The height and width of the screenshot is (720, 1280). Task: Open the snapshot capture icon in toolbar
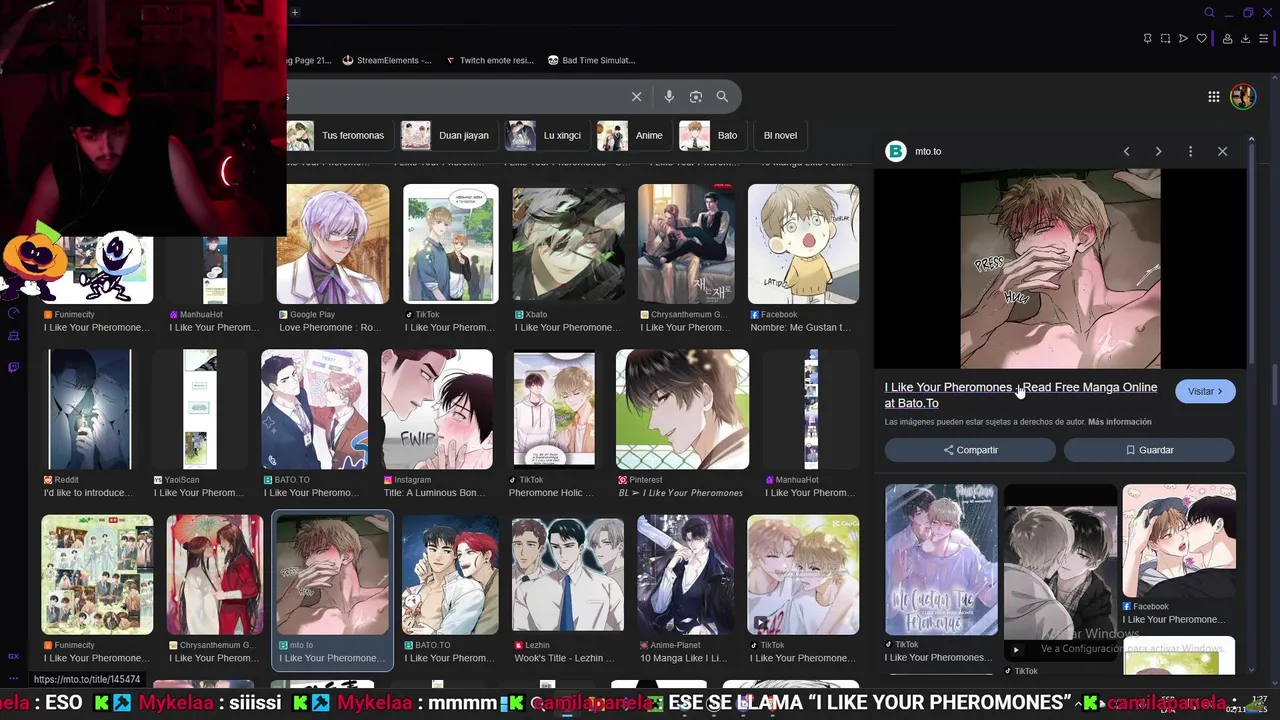pos(1165,39)
